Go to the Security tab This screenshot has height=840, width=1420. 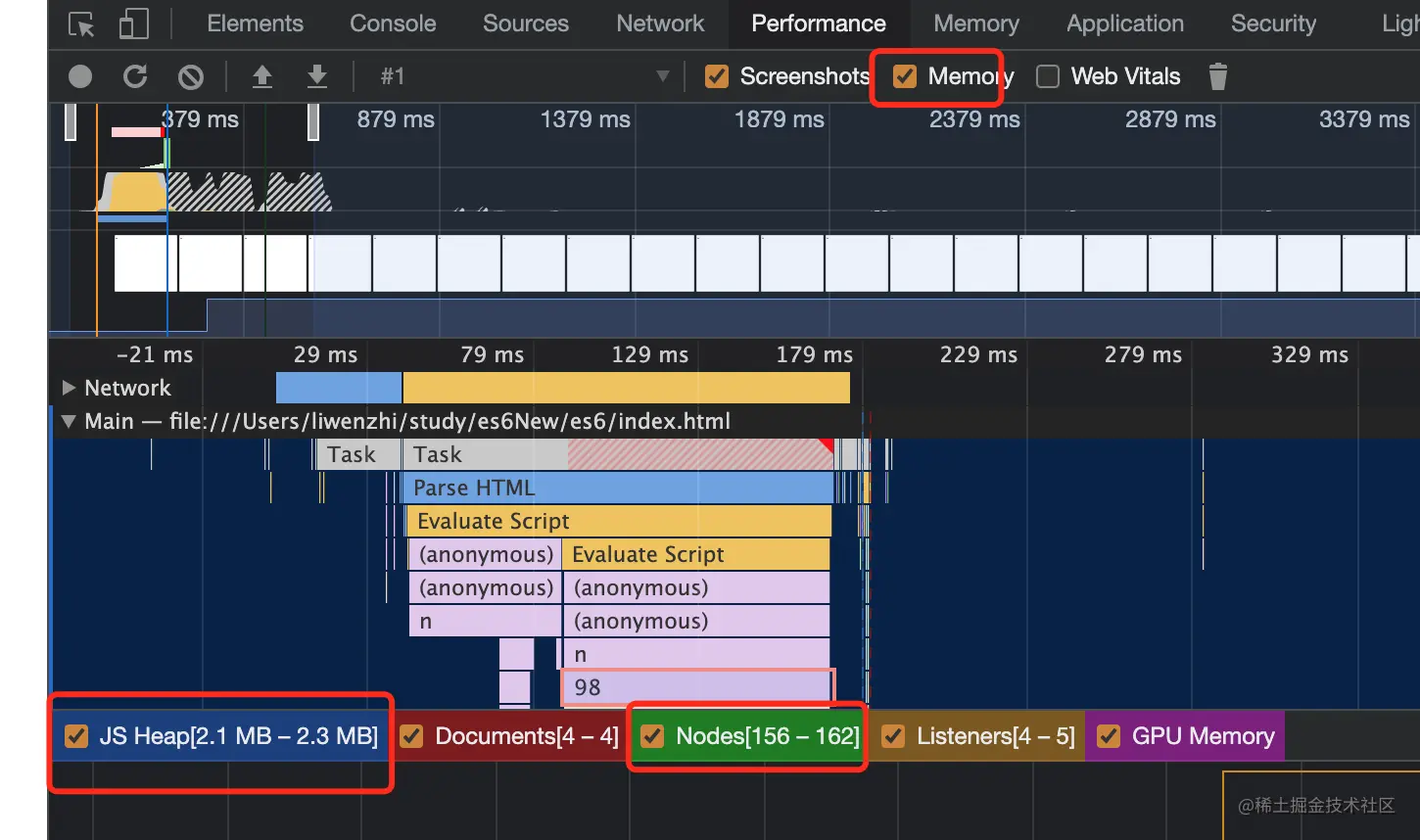[x=1273, y=23]
